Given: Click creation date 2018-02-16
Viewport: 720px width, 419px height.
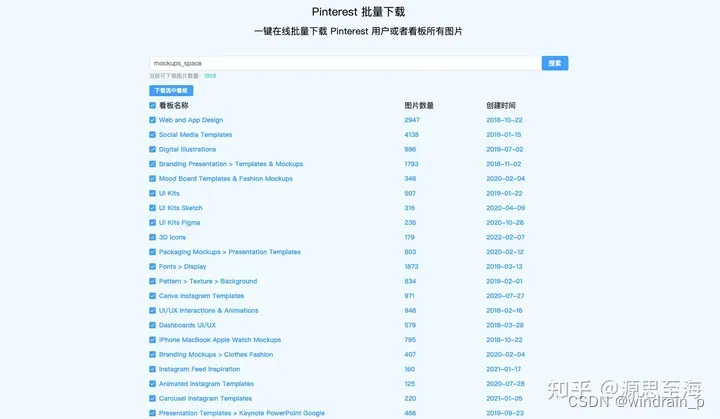Looking at the screenshot, I should coord(504,311).
